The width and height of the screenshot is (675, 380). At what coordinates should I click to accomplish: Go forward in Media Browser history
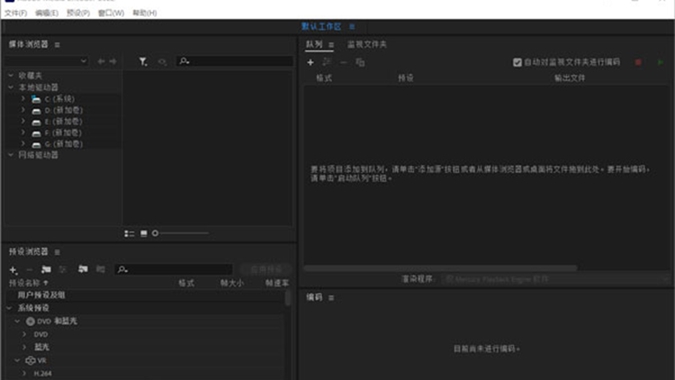click(x=113, y=62)
